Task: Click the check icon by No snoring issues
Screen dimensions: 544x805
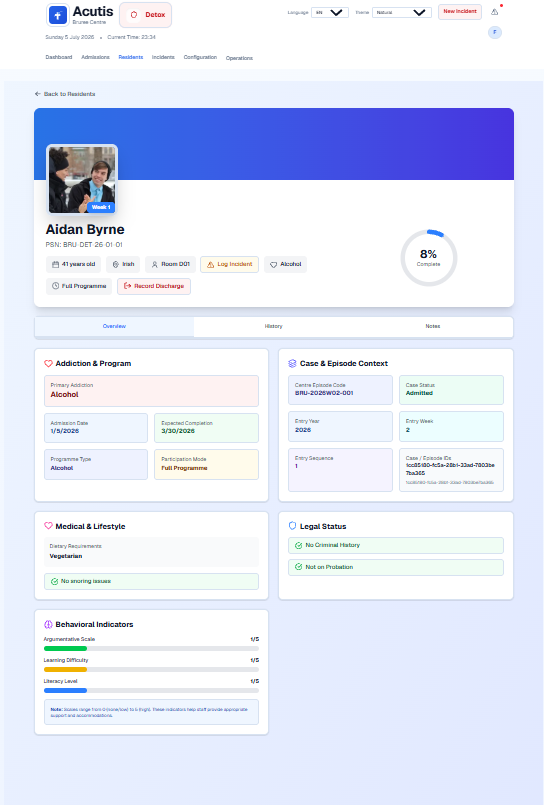Action: (54, 582)
